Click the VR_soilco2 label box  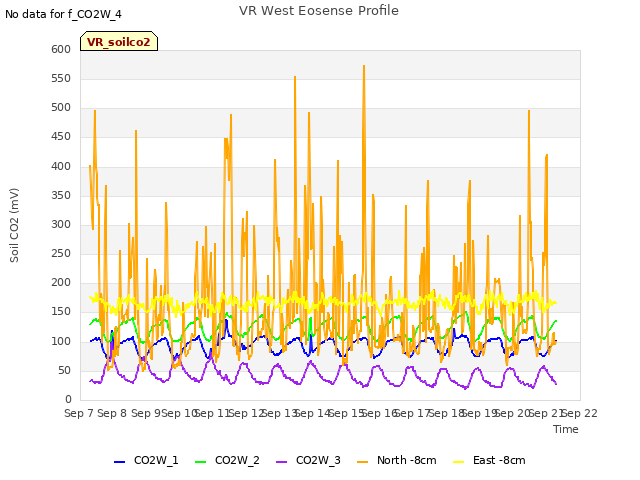[x=119, y=42]
